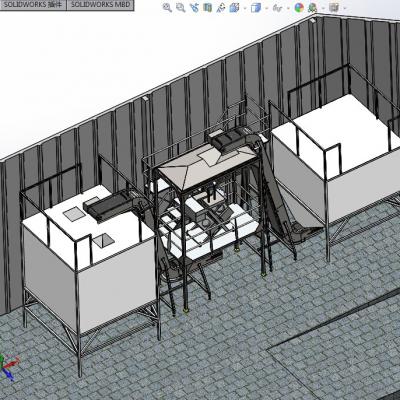Activate the Section View tool

click(x=207, y=7)
